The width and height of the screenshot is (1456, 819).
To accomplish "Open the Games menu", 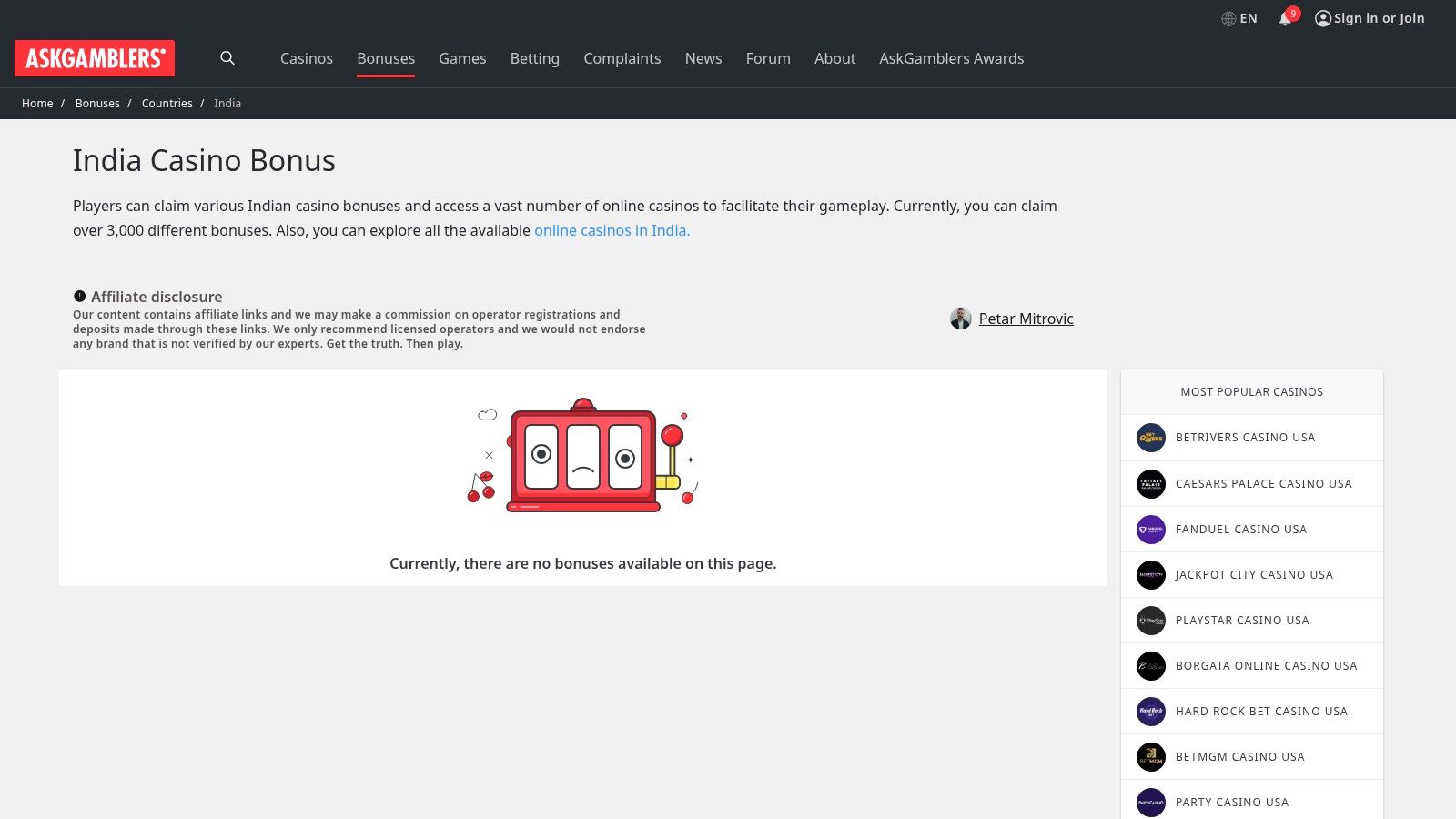I will [462, 58].
